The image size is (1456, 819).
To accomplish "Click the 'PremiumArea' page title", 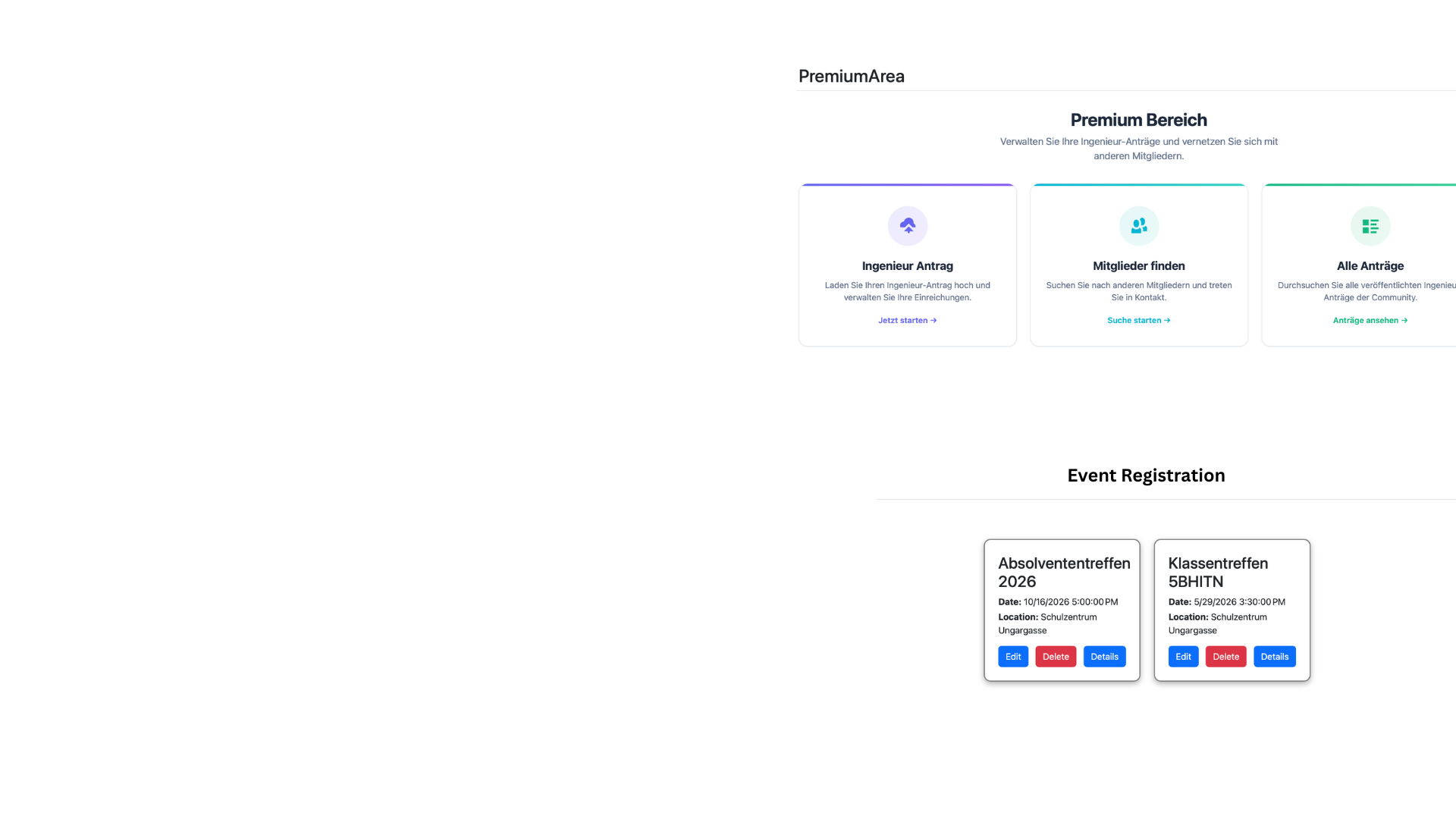I will [851, 77].
